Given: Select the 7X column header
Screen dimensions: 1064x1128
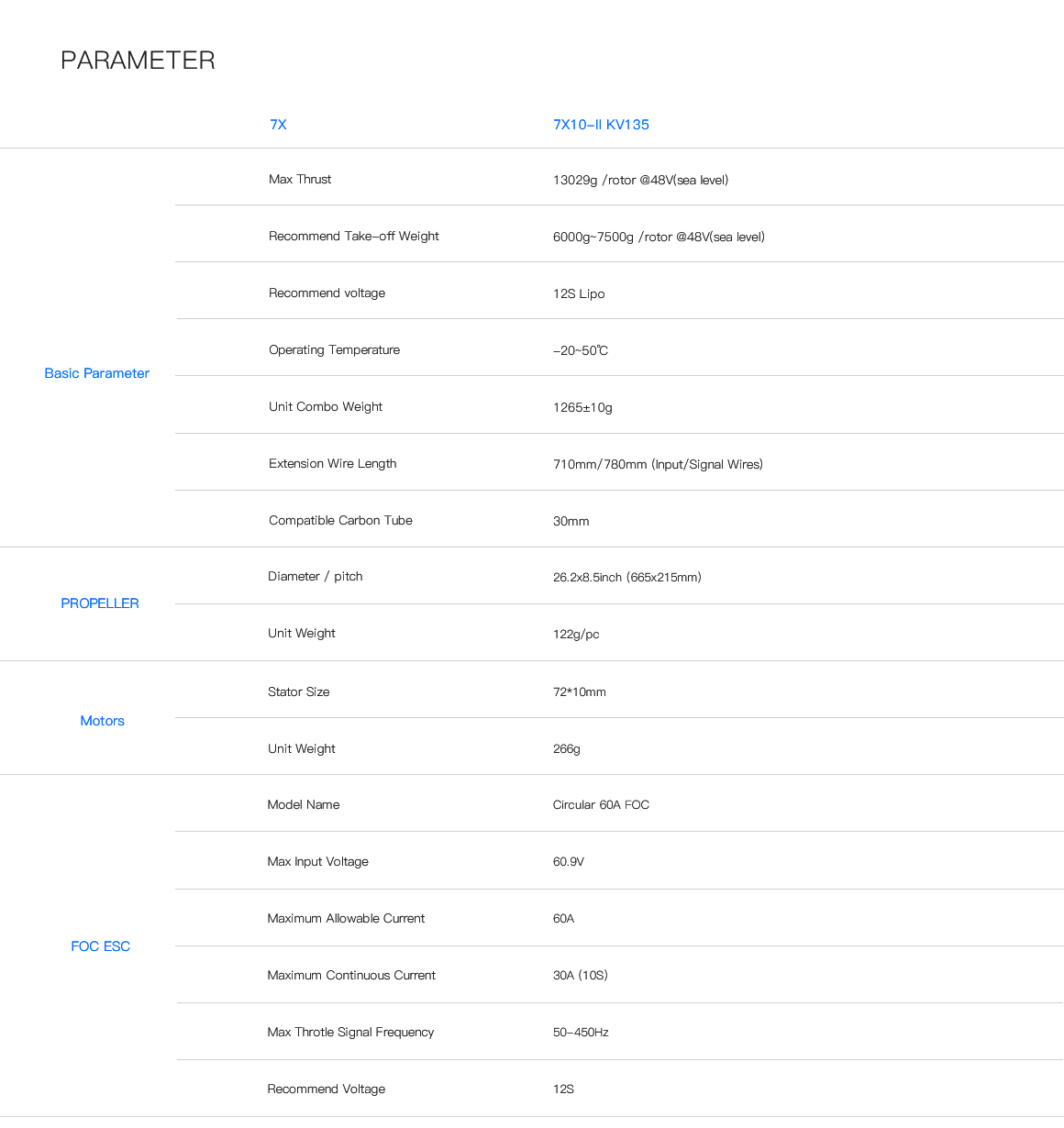Looking at the screenshot, I should point(278,125).
